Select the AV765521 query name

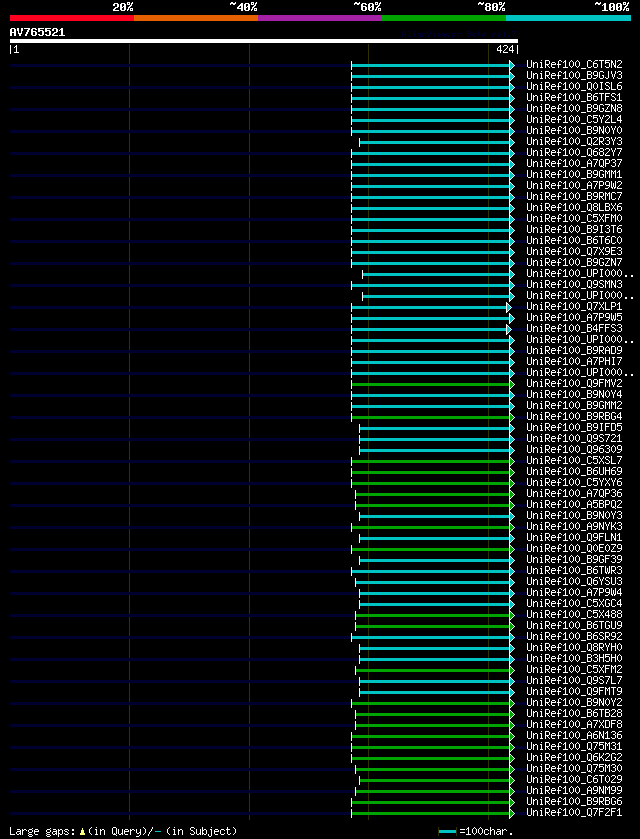[37, 32]
